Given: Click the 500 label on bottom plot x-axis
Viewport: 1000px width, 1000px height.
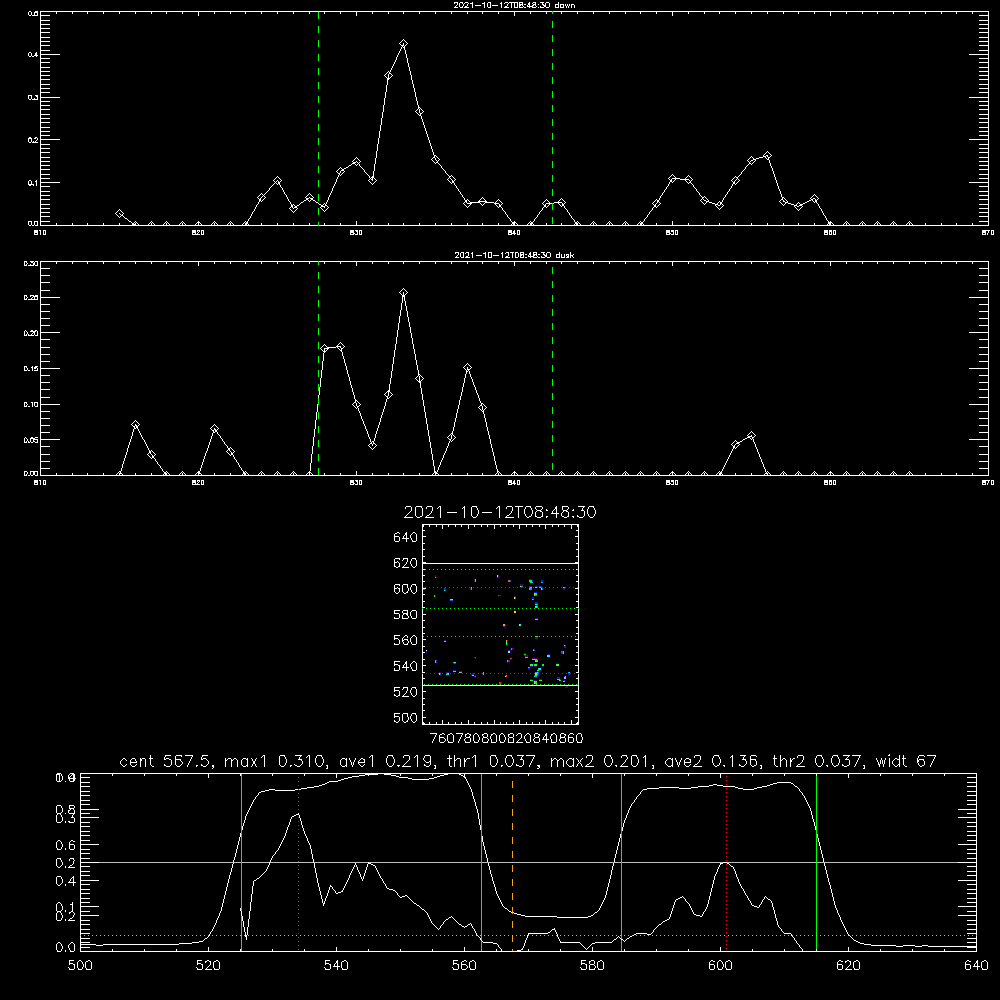Looking at the screenshot, I should pyautogui.click(x=80, y=966).
